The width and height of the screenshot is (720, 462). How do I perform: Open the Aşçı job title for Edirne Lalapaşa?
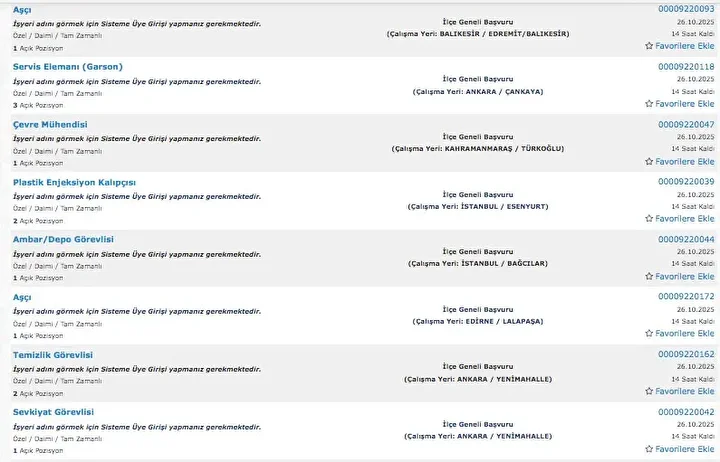(x=22, y=298)
